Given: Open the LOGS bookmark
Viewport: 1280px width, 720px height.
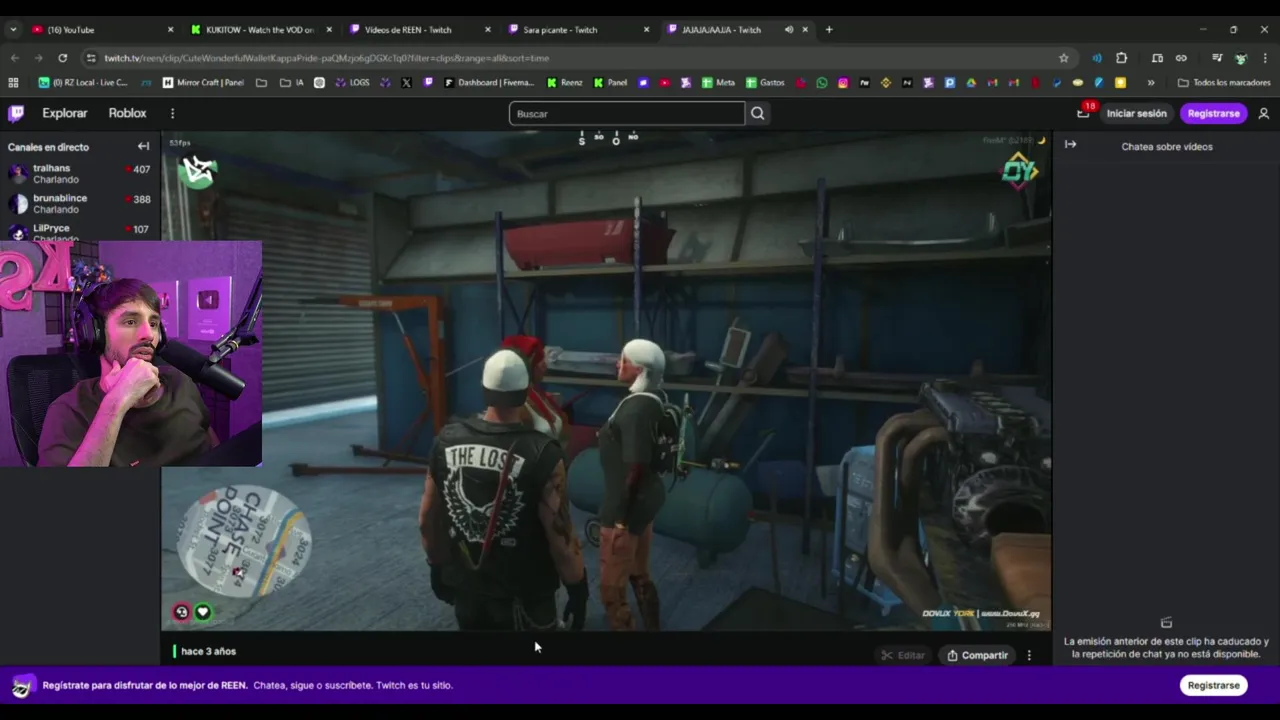Looking at the screenshot, I should pyautogui.click(x=352, y=83).
